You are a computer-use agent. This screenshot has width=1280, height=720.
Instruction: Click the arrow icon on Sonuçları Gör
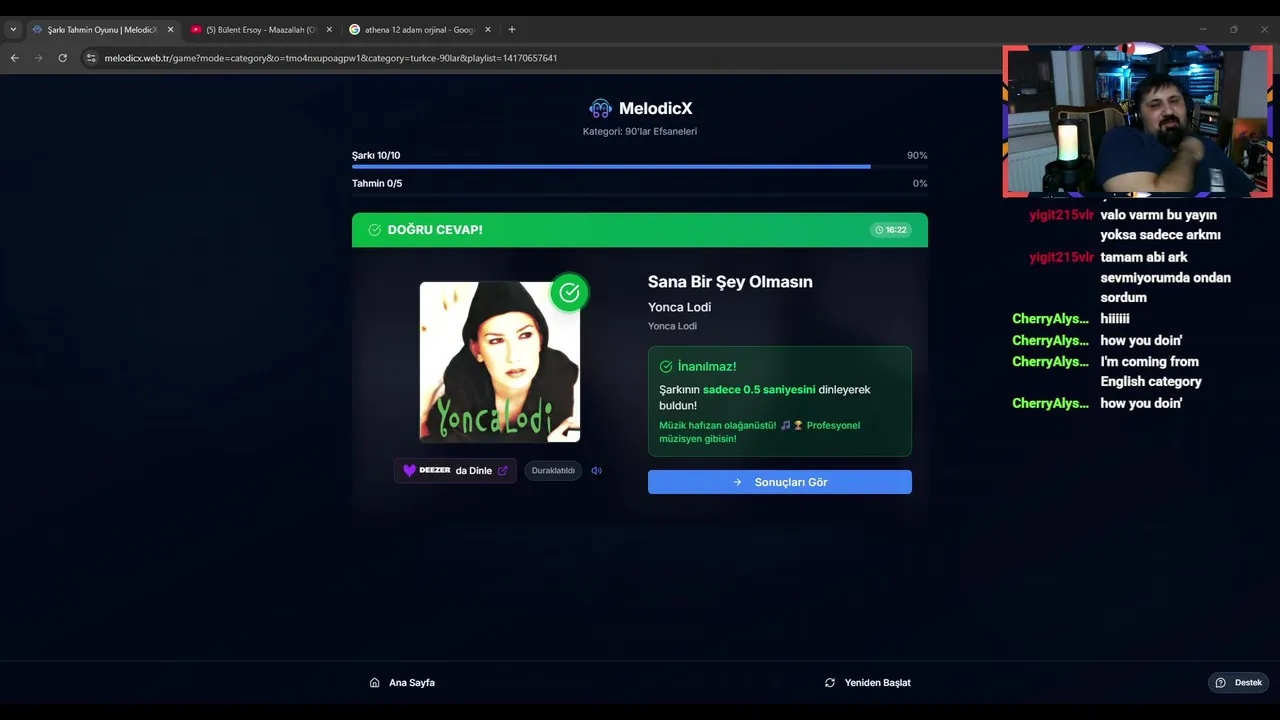point(738,482)
